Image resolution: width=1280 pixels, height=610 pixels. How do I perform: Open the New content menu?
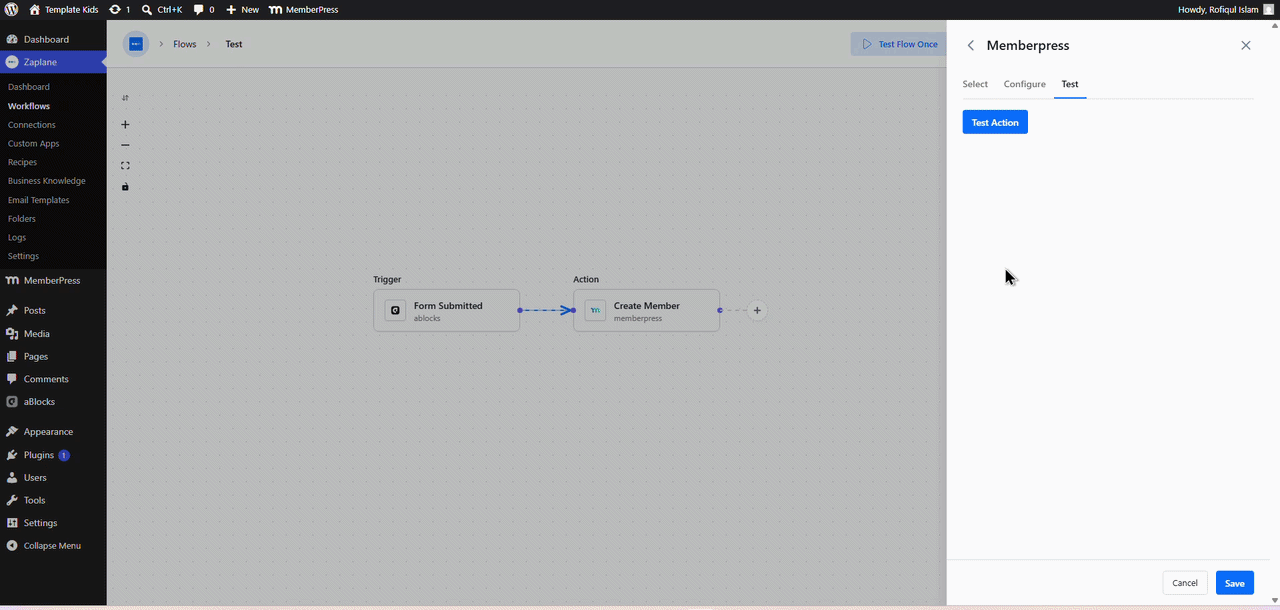pos(242,9)
